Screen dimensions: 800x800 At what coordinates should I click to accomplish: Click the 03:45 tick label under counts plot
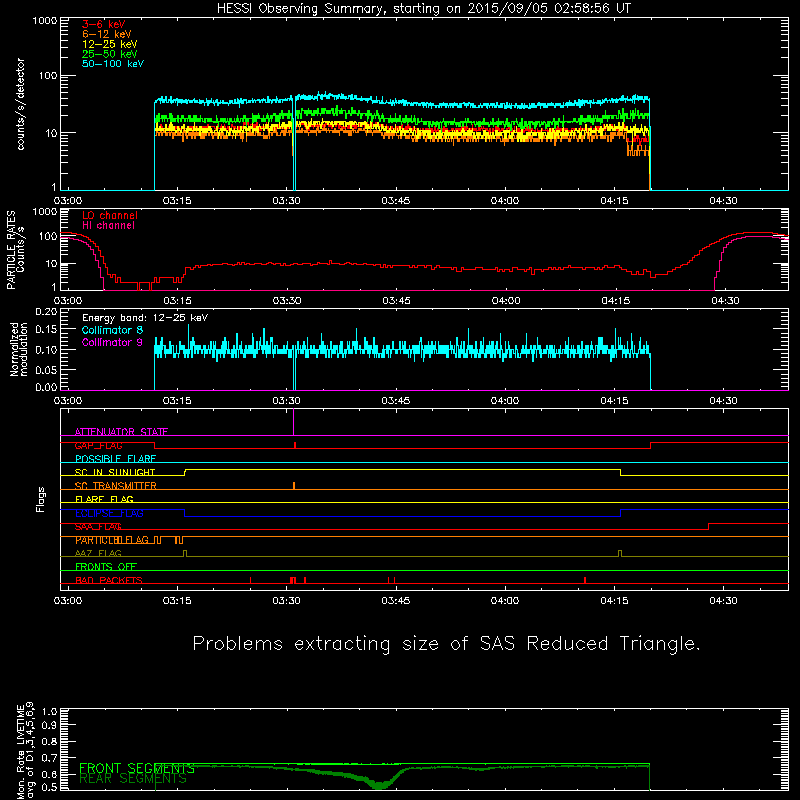[x=395, y=201]
